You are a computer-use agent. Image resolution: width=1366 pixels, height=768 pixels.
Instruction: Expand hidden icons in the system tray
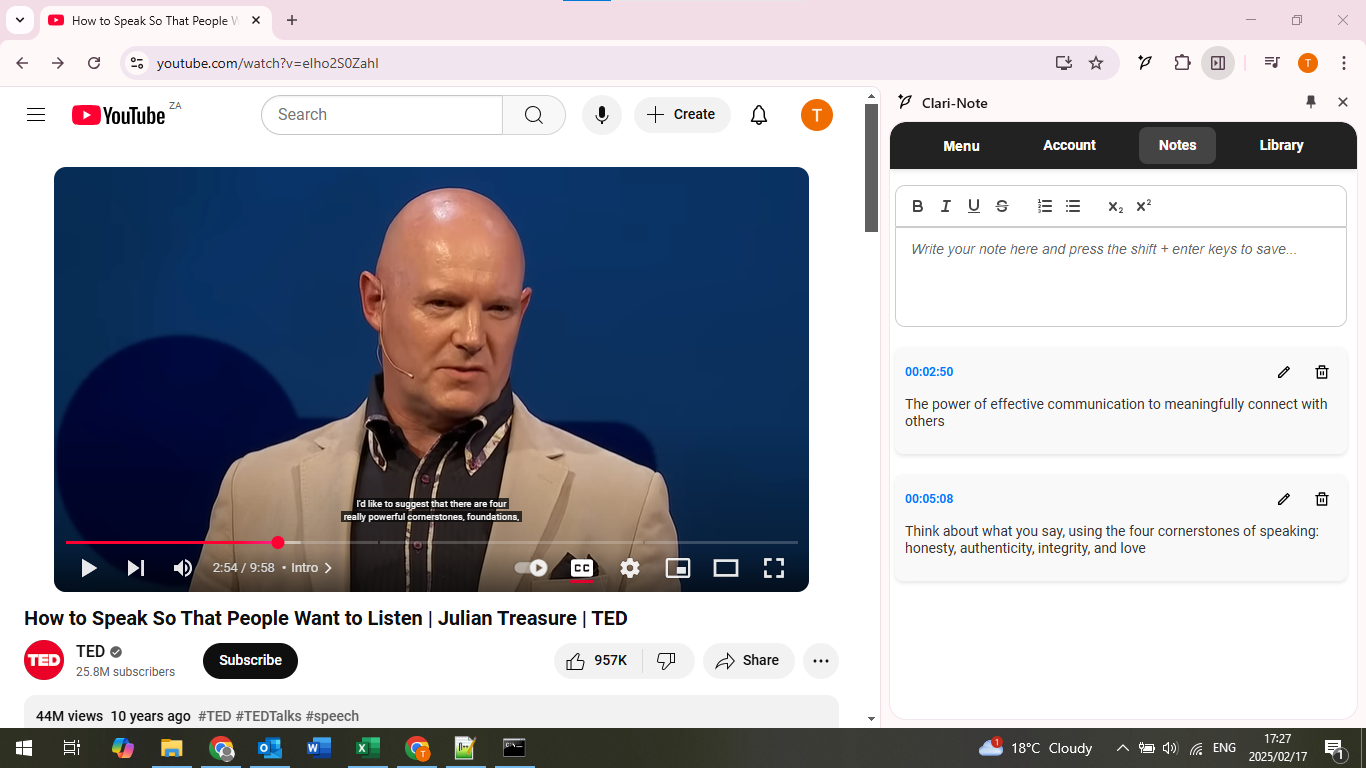pyautogui.click(x=1123, y=747)
